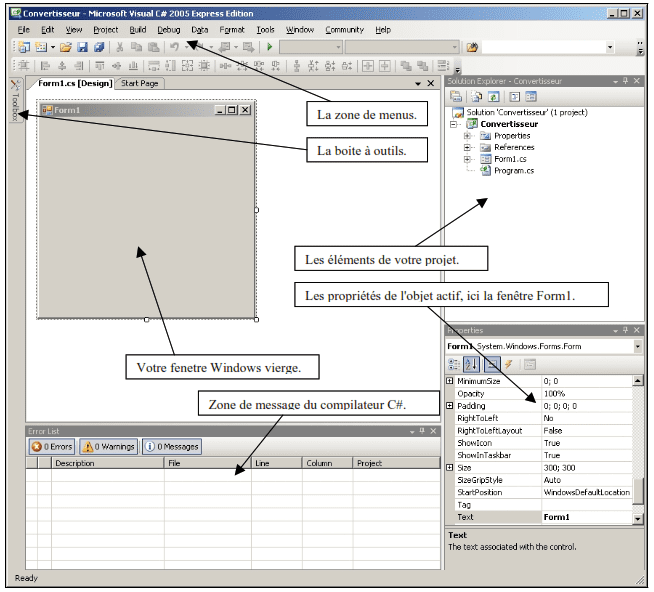Screen dimensions: 654x592
Task: Collapse the Convertisseur project node
Action: point(453,124)
